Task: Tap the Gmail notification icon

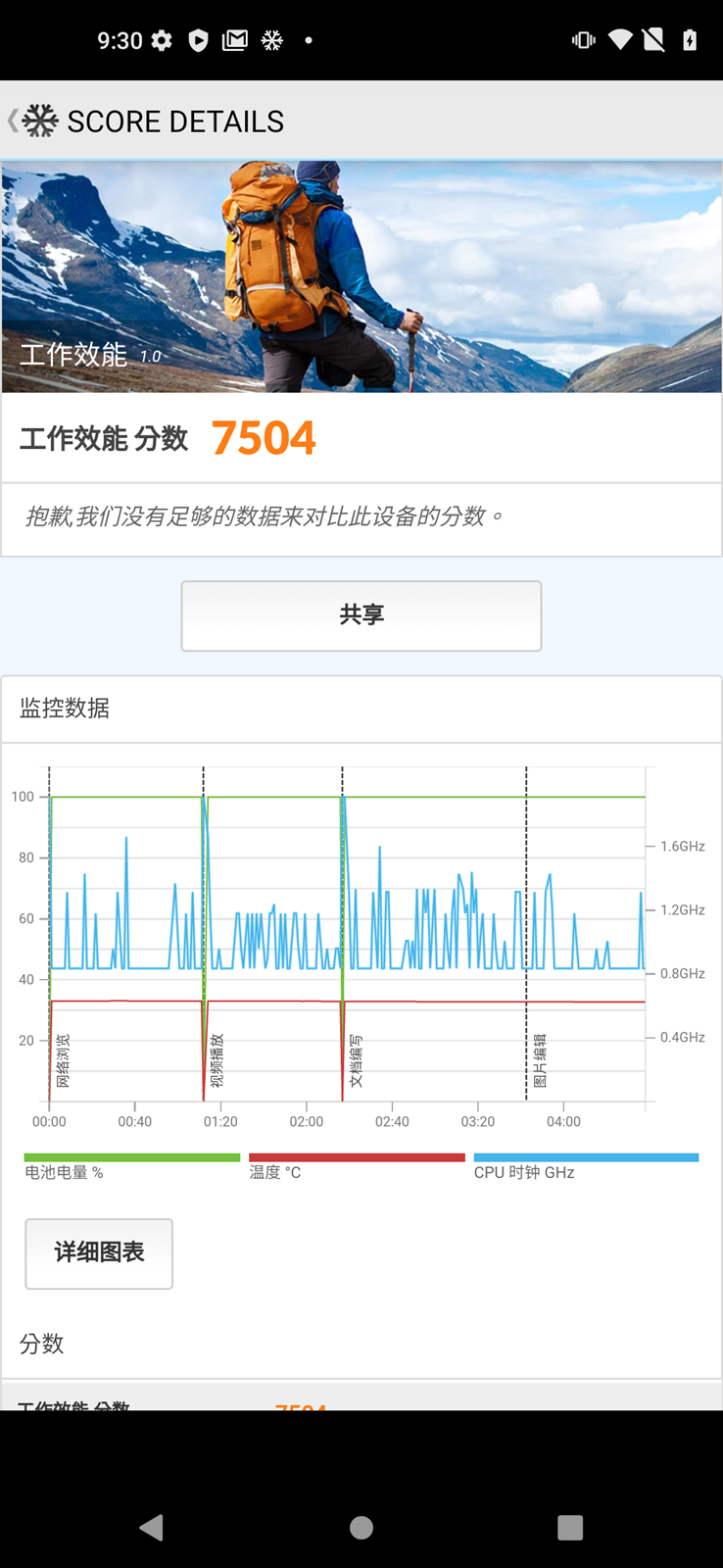Action: [x=235, y=40]
